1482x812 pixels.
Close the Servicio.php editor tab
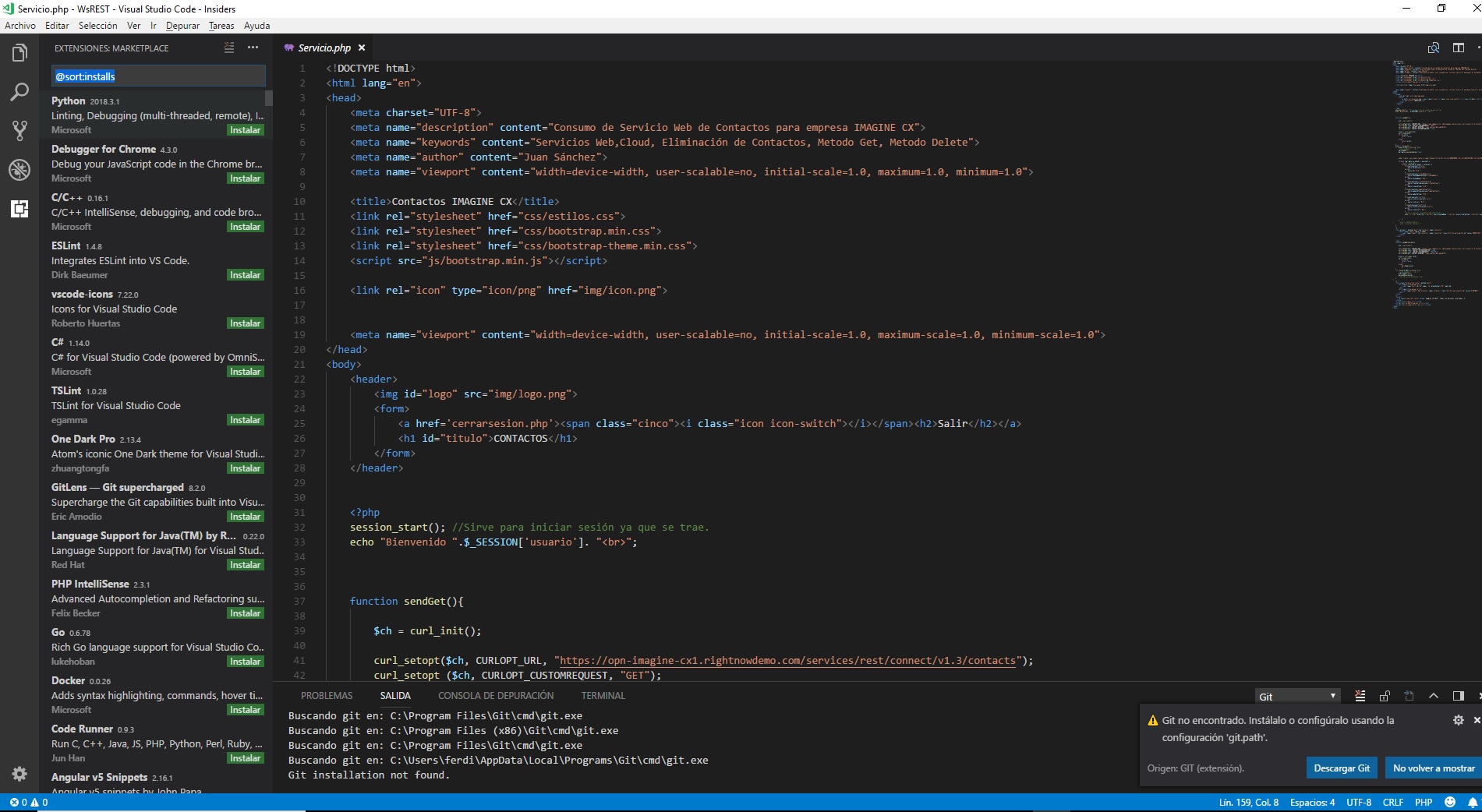point(362,48)
